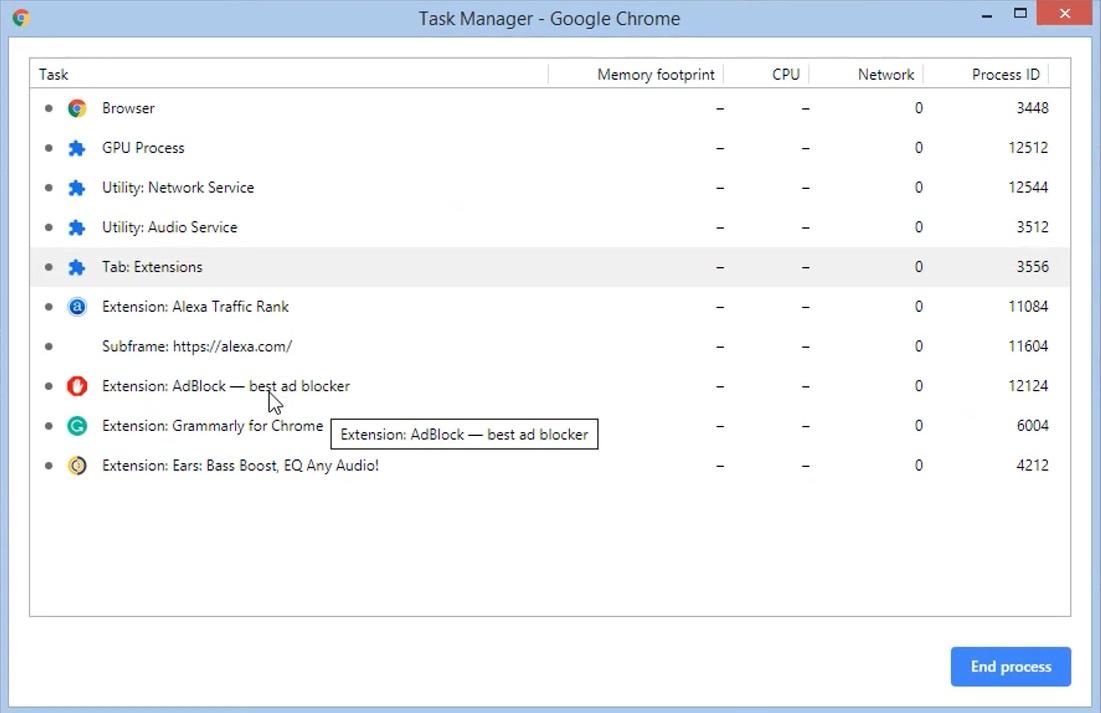Sort the list by the Task column header
The height and width of the screenshot is (713, 1101).
tap(289, 74)
